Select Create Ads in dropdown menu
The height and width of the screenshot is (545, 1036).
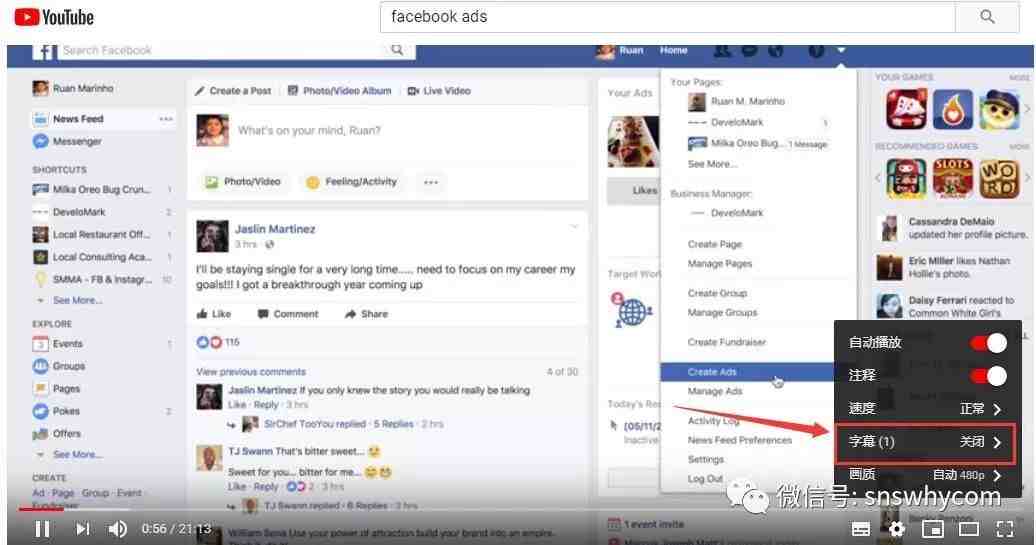point(747,372)
